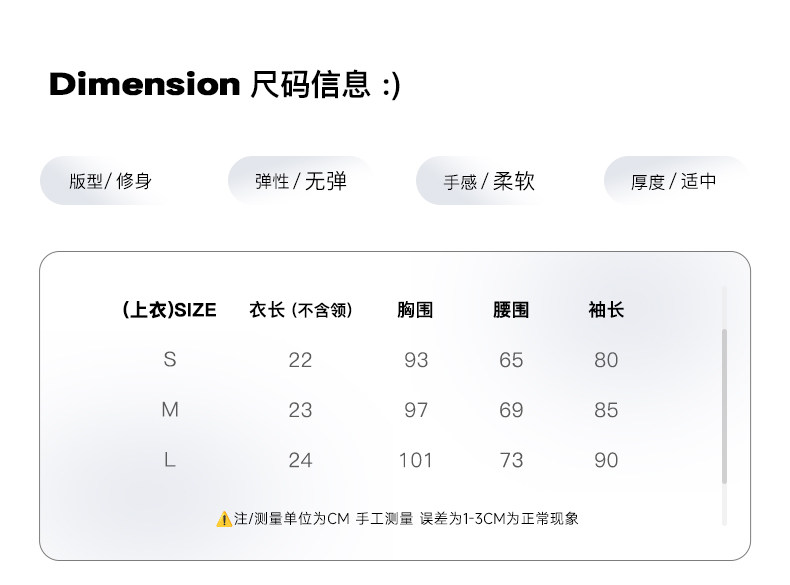Click the sleeve length value 90
The width and height of the screenshot is (790, 585).
(606, 460)
